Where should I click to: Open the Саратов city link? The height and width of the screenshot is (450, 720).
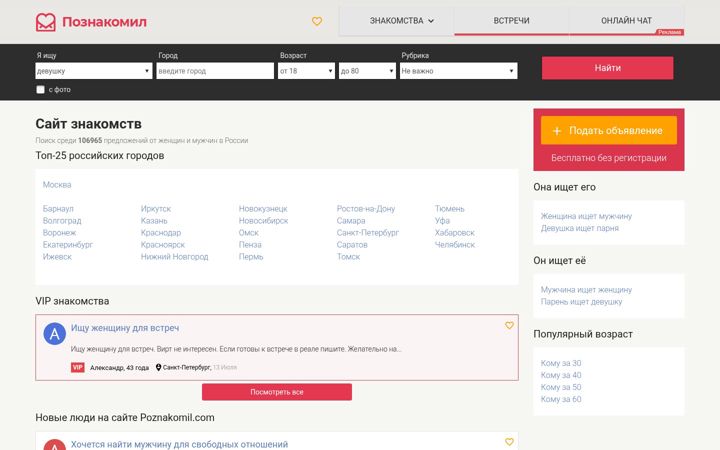(x=352, y=245)
